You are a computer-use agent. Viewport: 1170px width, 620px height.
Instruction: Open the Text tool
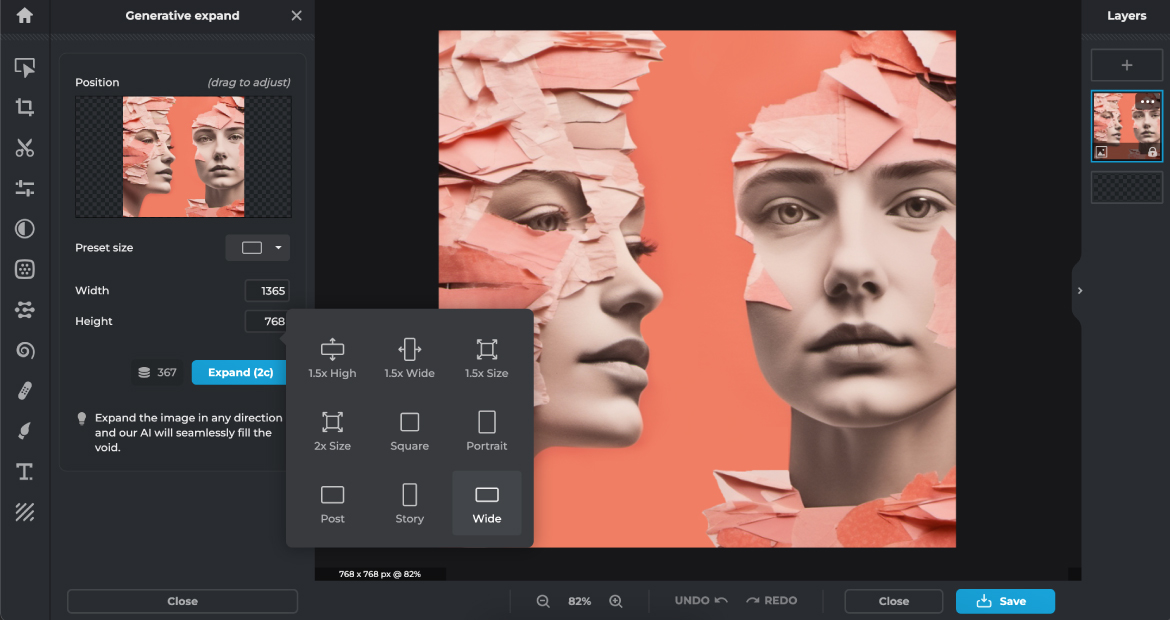[x=25, y=472]
